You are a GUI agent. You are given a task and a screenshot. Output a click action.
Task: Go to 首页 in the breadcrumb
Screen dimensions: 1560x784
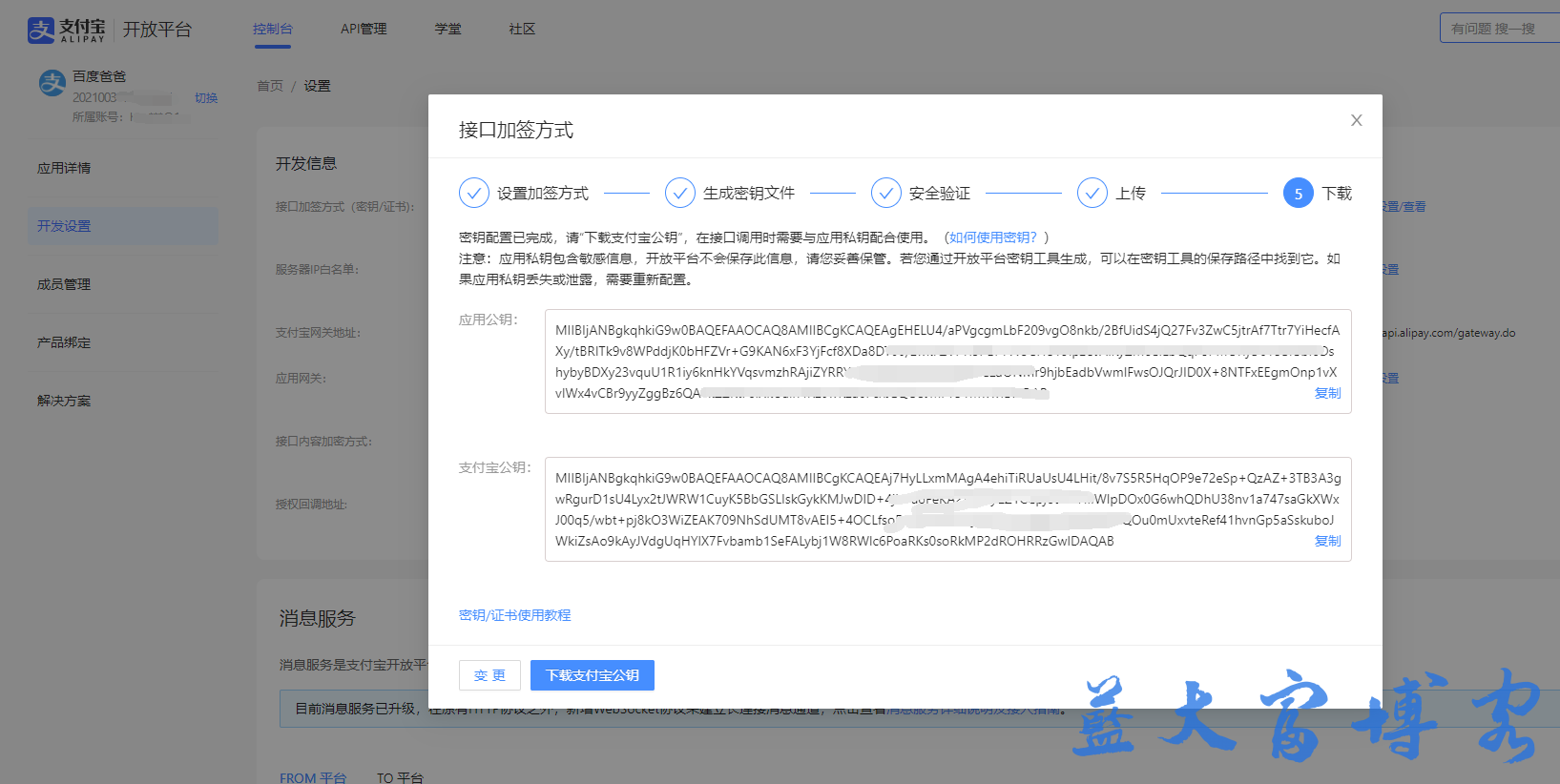(x=270, y=86)
